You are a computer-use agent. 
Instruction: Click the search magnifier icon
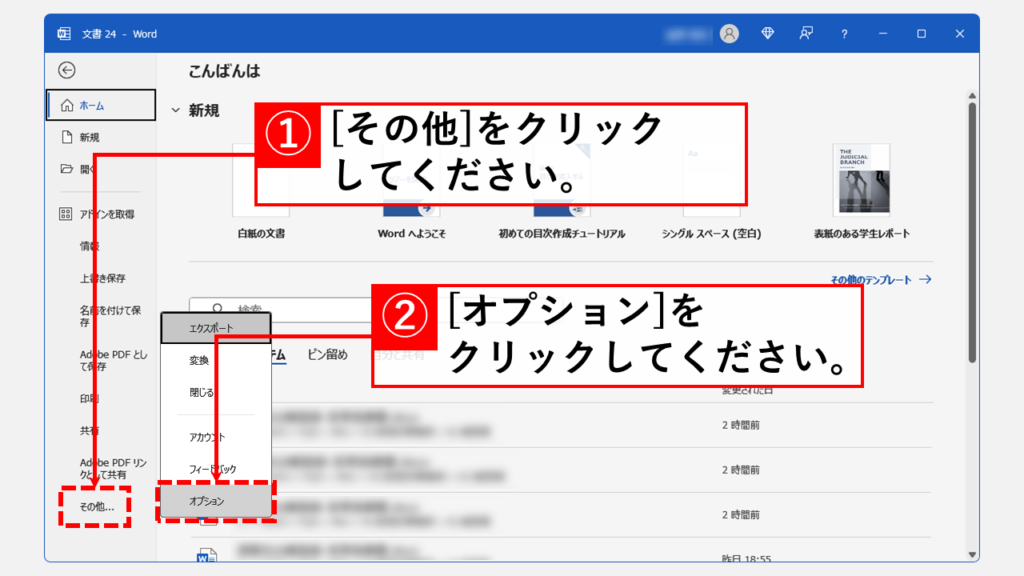tap(217, 308)
